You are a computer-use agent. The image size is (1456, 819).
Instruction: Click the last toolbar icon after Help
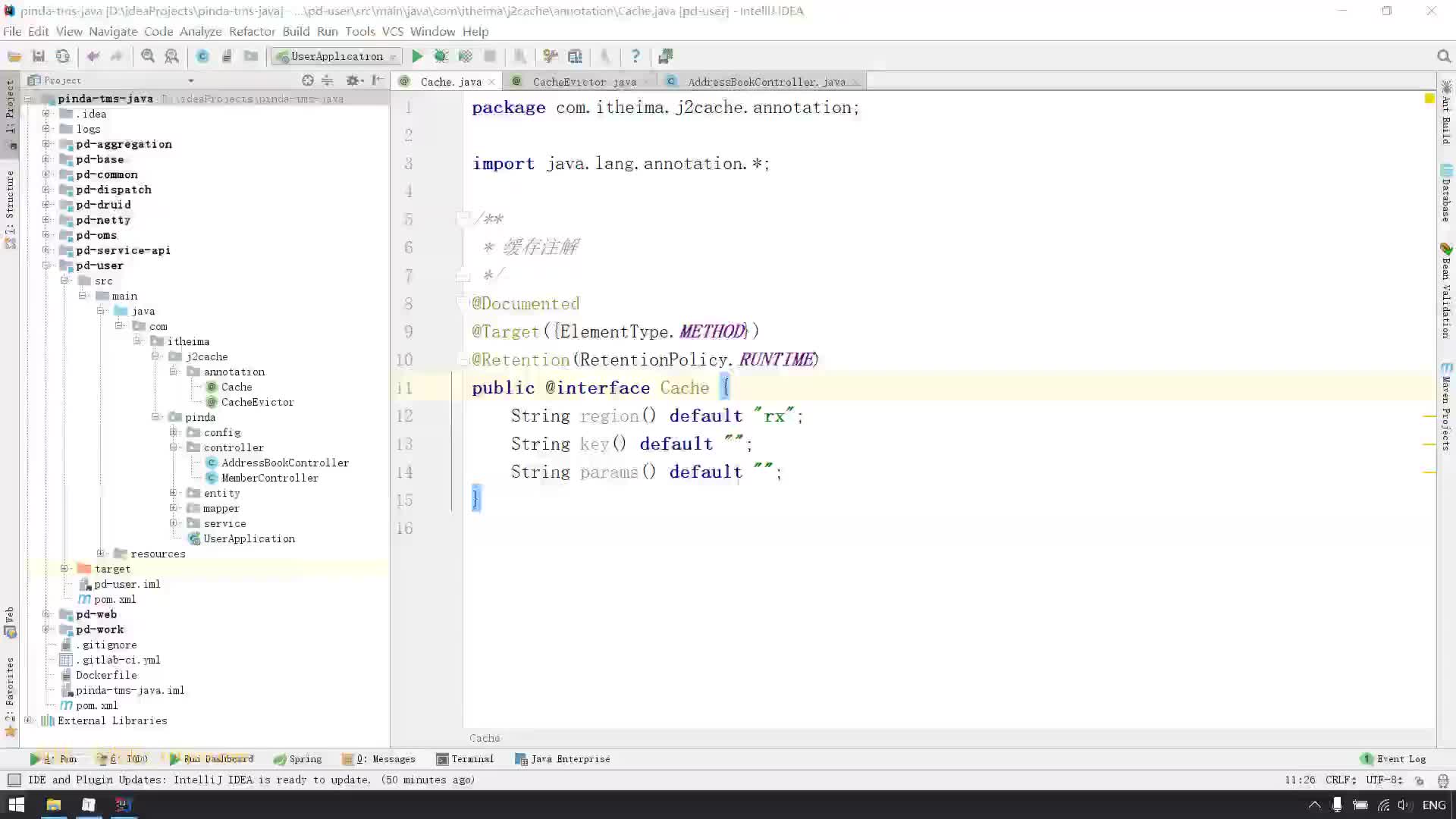(x=665, y=56)
